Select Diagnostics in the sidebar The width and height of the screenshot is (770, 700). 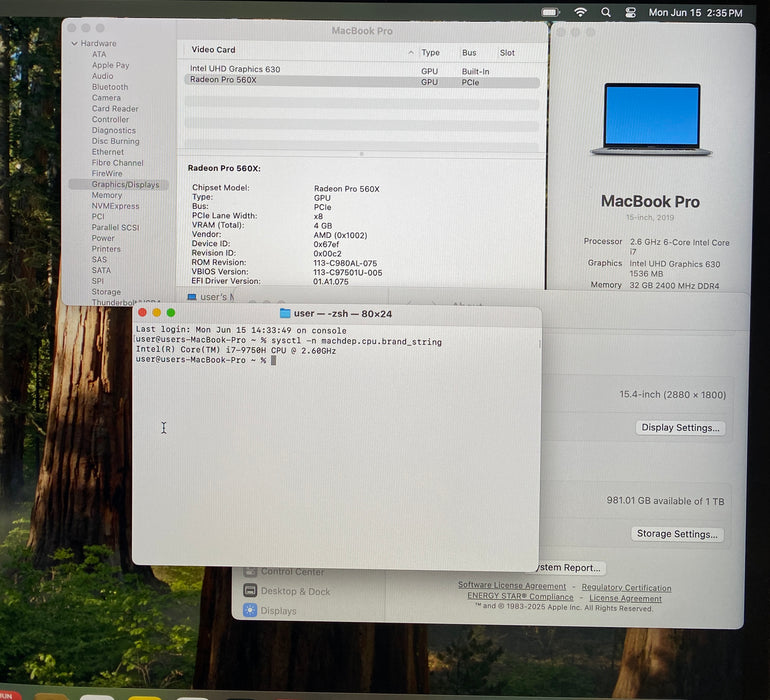pos(113,130)
